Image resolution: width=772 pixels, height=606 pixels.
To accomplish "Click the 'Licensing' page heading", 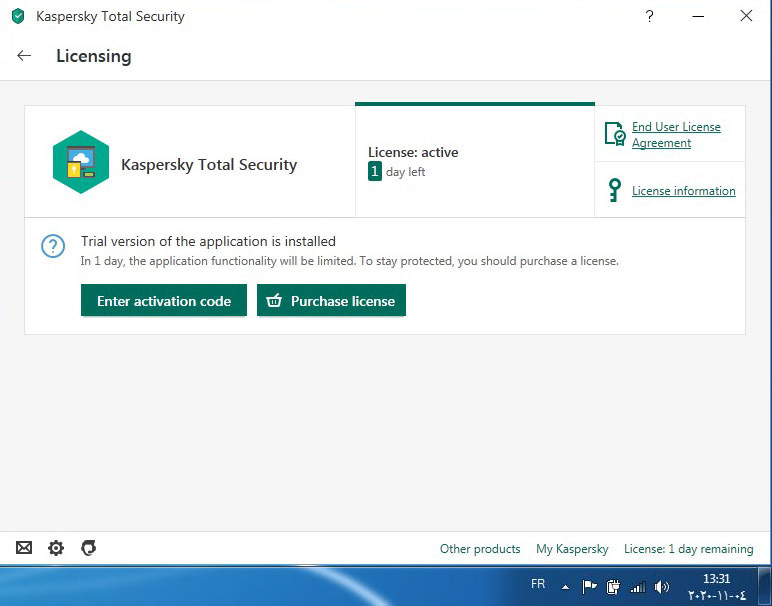I will coord(94,56).
